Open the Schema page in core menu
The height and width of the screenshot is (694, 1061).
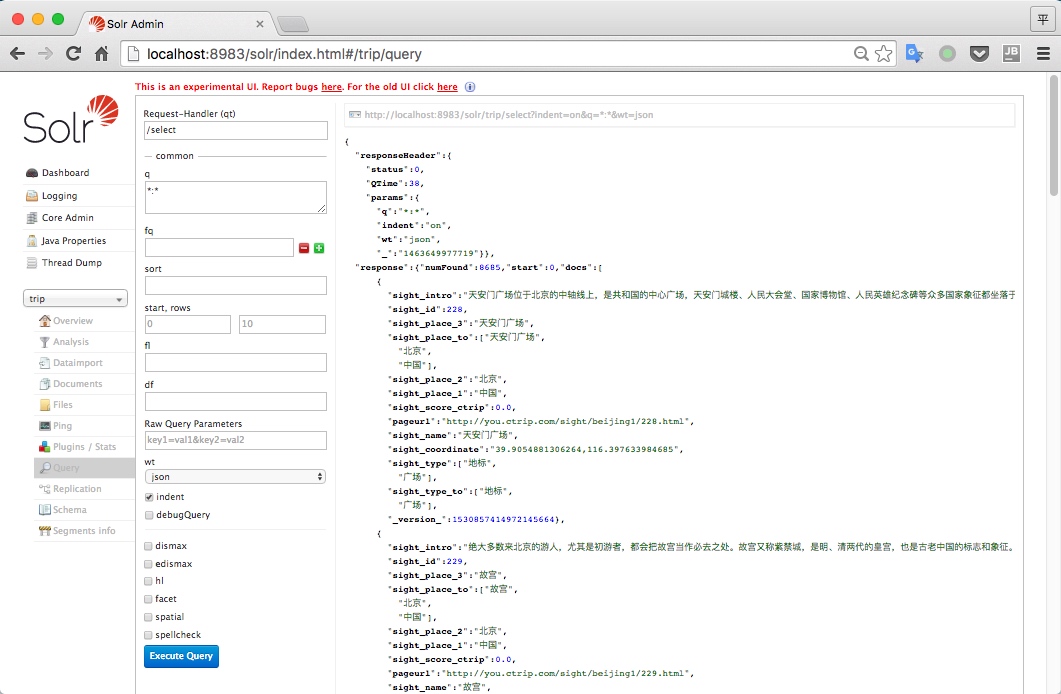pos(69,510)
